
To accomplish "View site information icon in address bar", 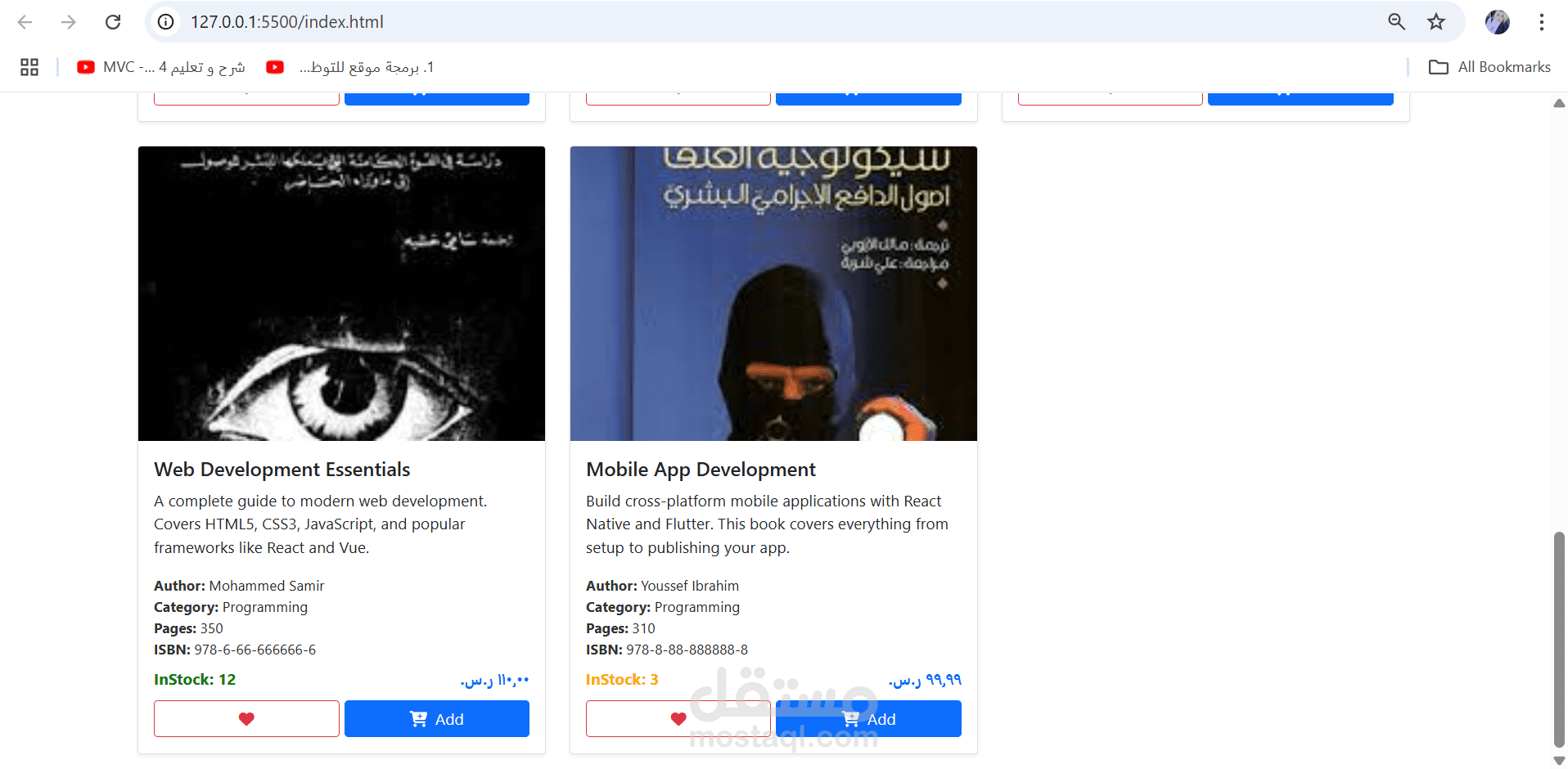I will 166,22.
